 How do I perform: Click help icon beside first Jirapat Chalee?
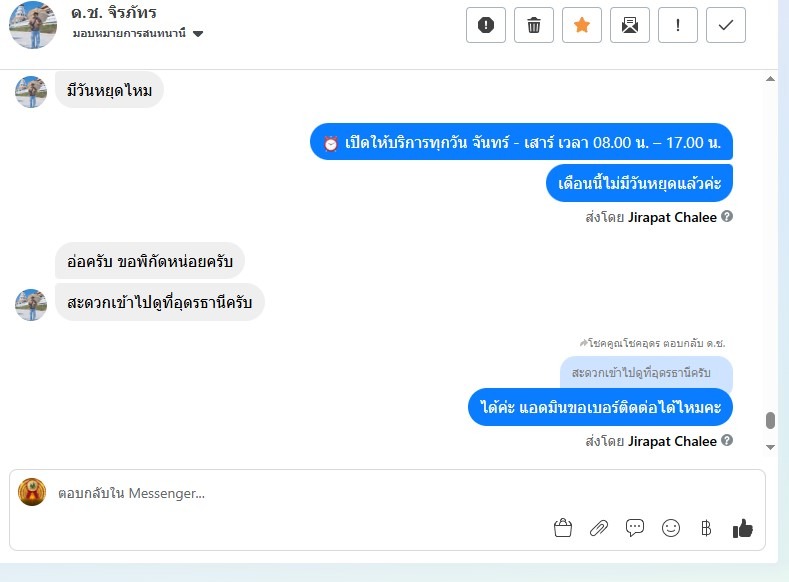[x=727, y=216]
